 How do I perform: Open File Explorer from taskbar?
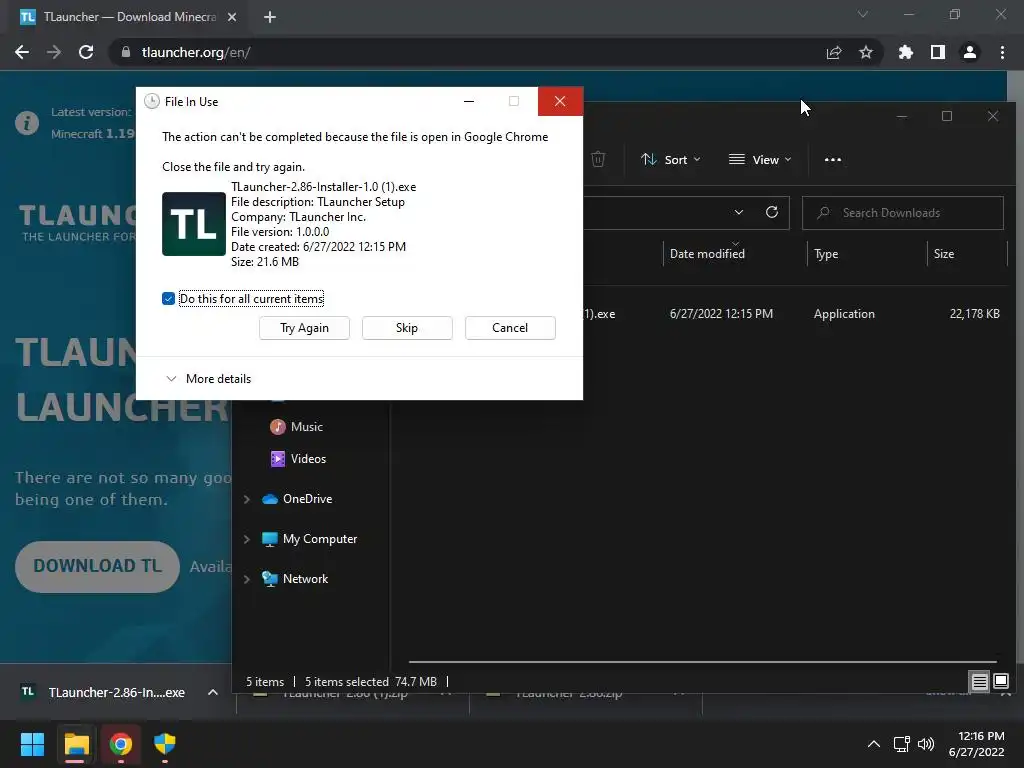(76, 744)
